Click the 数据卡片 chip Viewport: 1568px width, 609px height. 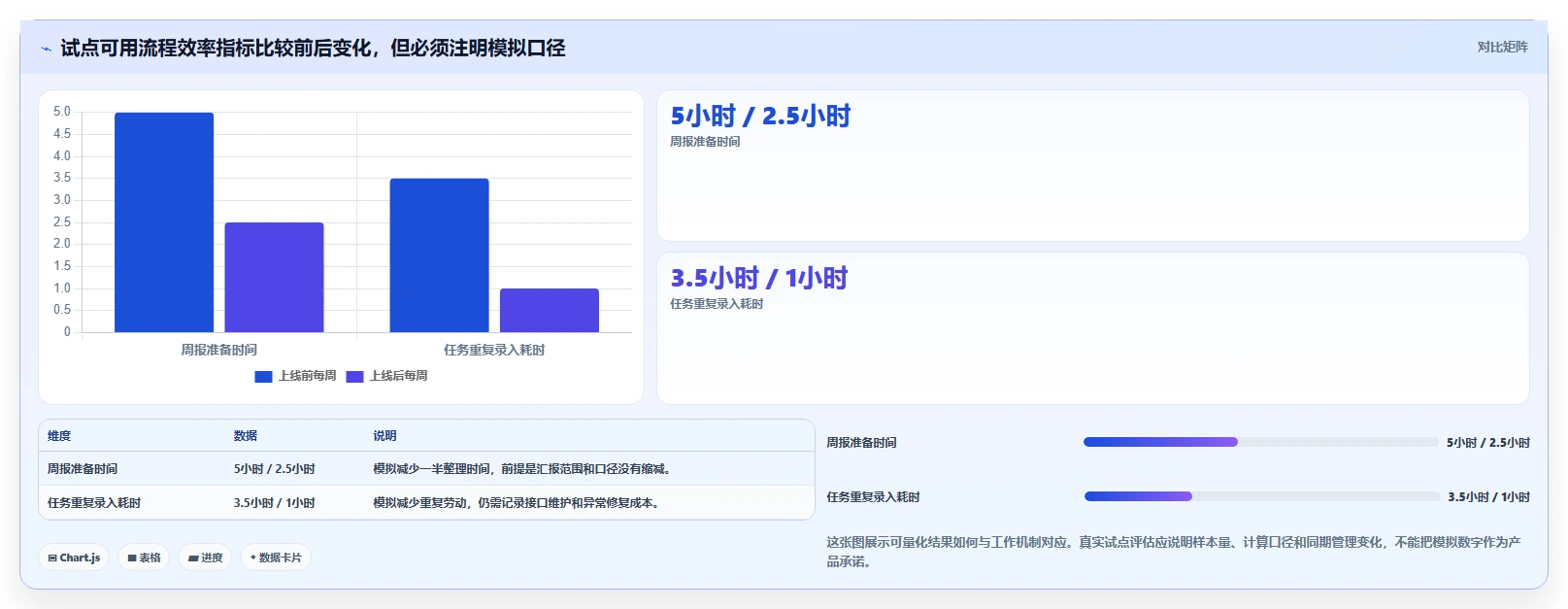point(276,558)
